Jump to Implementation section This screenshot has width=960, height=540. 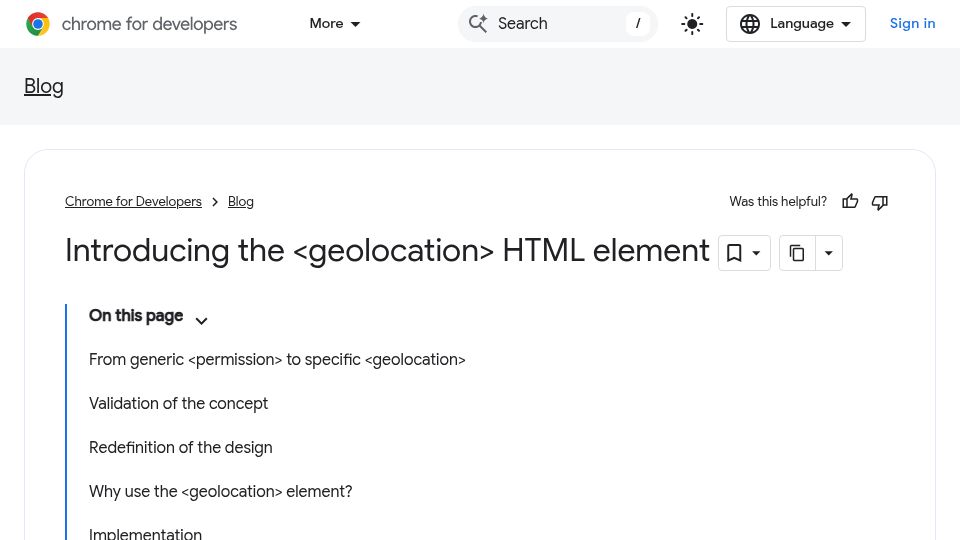145,533
